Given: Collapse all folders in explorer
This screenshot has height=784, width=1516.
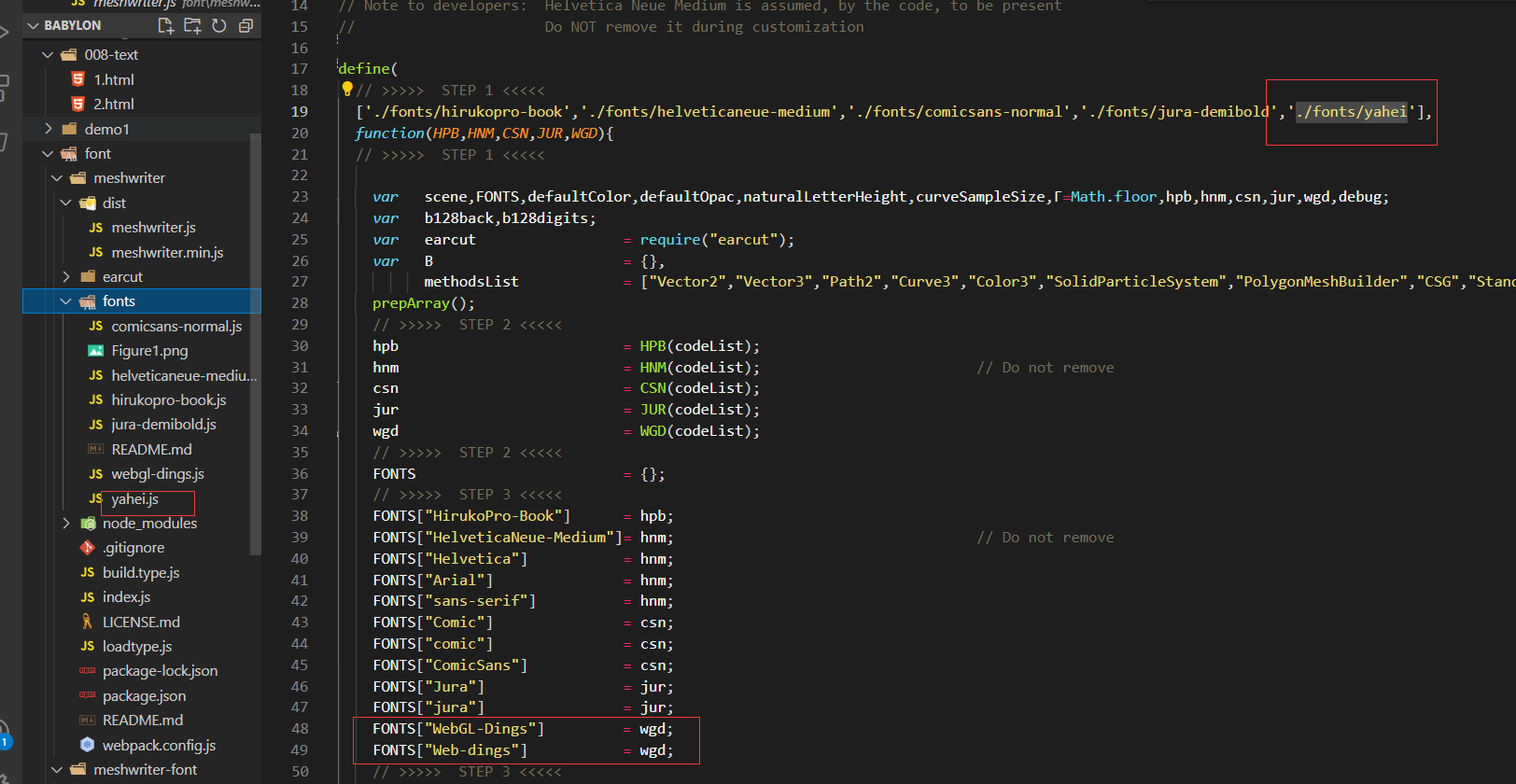Looking at the screenshot, I should [x=246, y=26].
